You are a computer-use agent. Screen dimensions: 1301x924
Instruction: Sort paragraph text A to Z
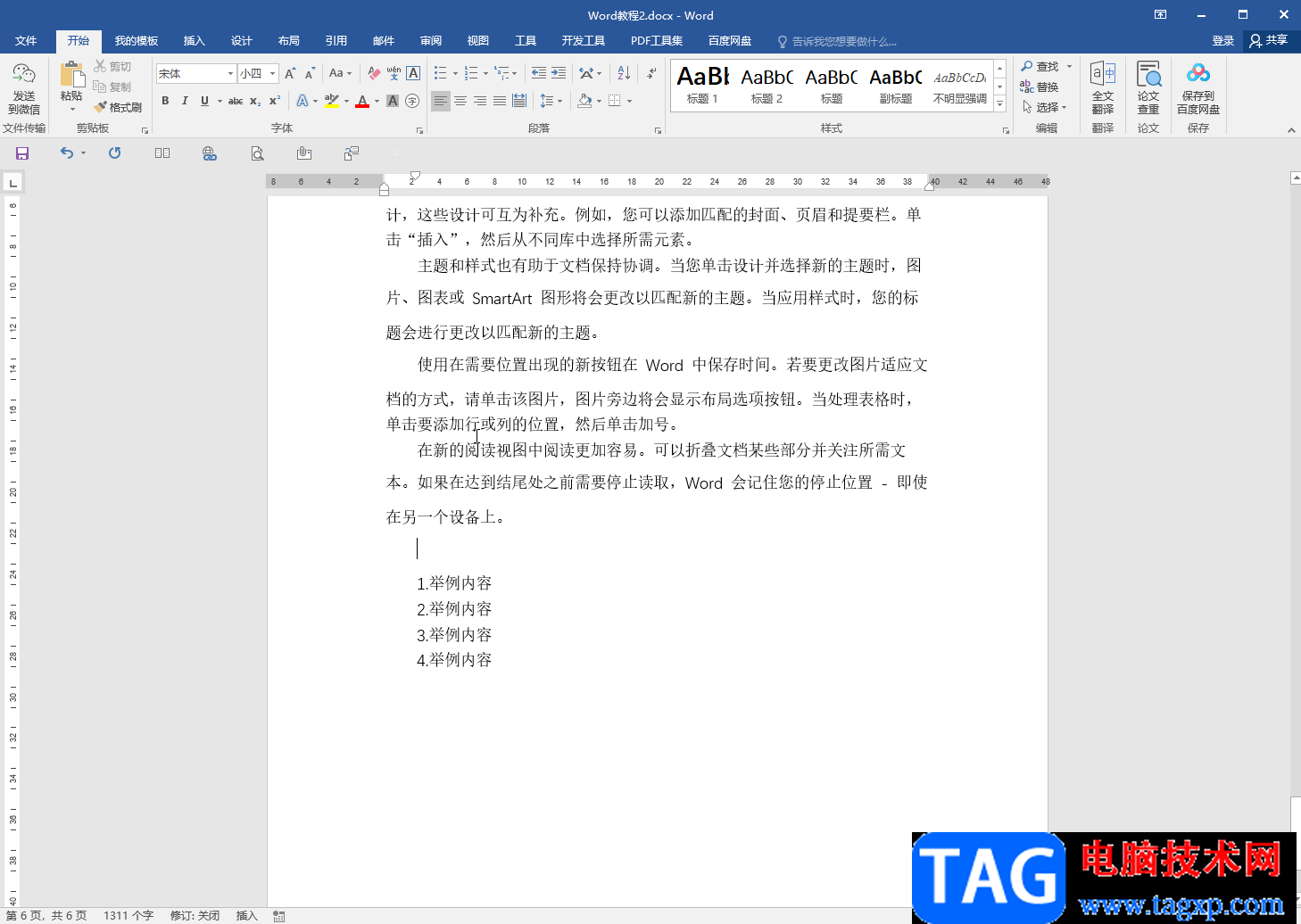[624, 73]
